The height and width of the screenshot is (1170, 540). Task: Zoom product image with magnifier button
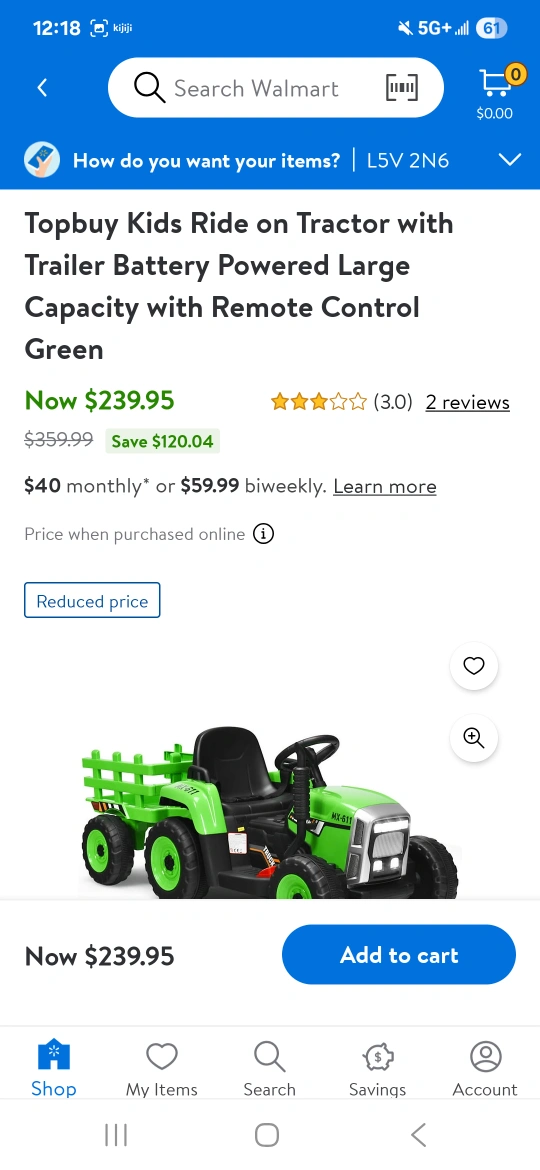(x=474, y=738)
